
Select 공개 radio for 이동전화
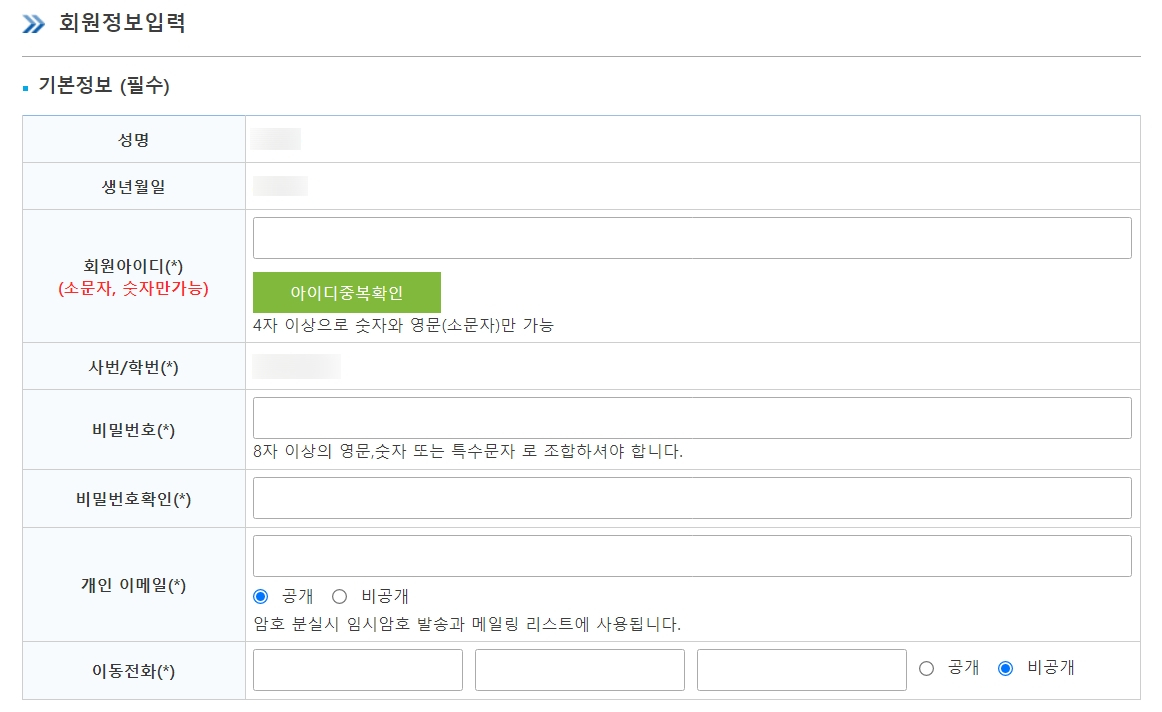point(926,669)
